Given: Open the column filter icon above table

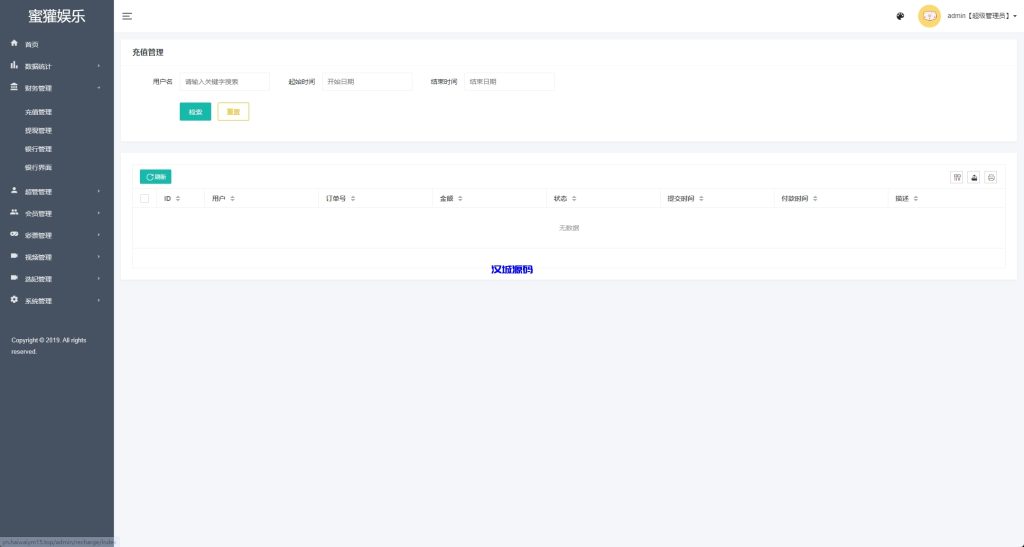Looking at the screenshot, I should (957, 177).
